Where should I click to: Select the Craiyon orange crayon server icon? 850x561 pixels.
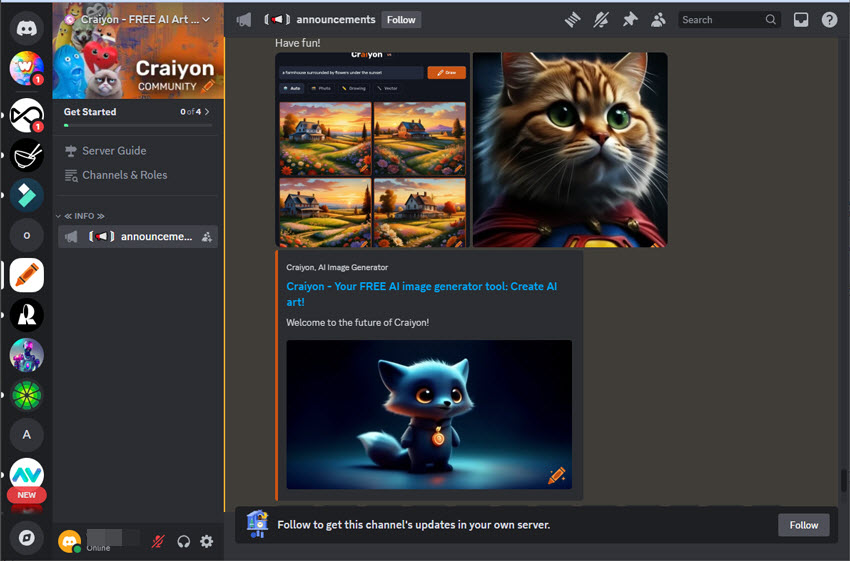click(26, 275)
